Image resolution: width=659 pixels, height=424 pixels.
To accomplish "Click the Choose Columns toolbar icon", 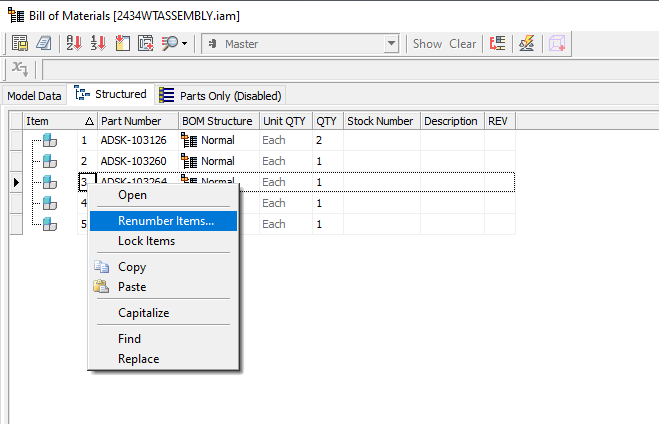I will pos(122,43).
